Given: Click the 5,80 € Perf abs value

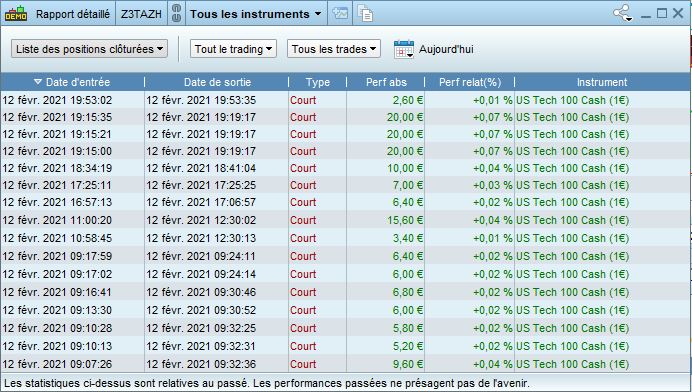Looking at the screenshot, I should [408, 328].
